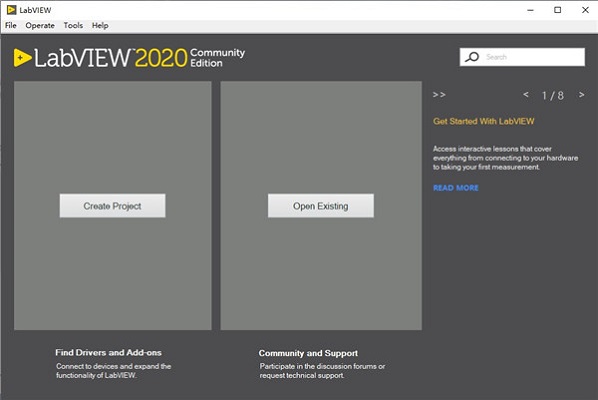Open the Help menu
The width and height of the screenshot is (598, 400).
click(100, 26)
